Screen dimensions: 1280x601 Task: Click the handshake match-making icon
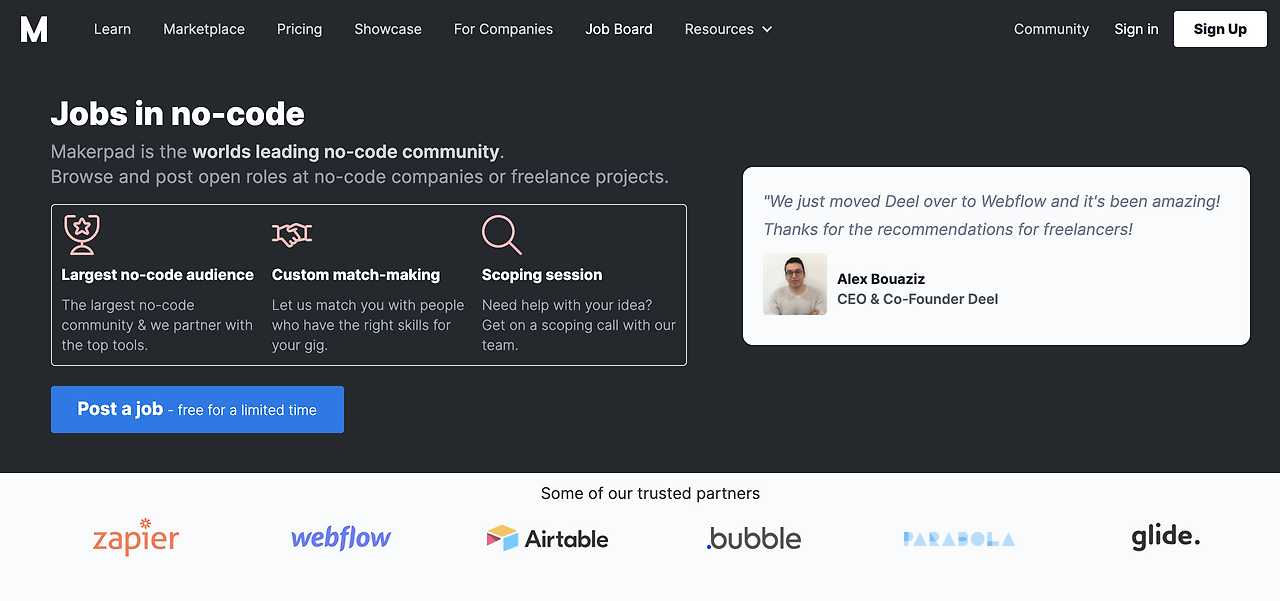coord(292,235)
